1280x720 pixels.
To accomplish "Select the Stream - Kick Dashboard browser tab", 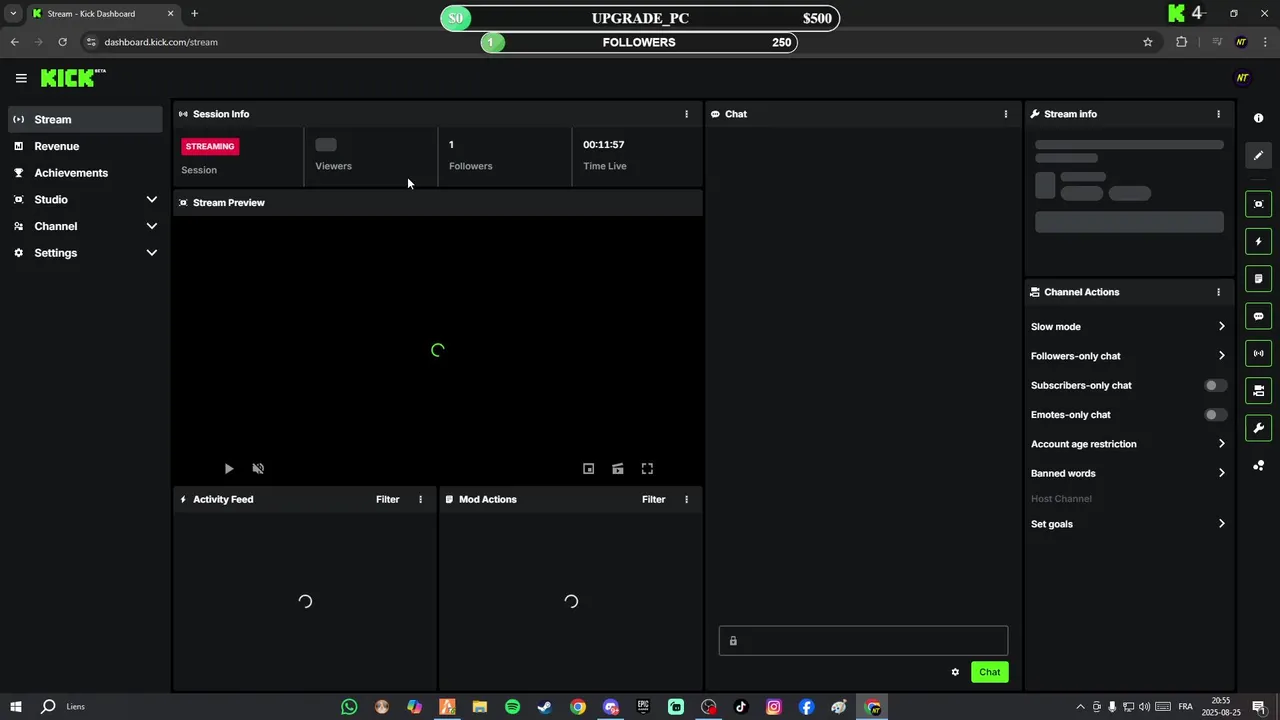I will click(x=102, y=14).
